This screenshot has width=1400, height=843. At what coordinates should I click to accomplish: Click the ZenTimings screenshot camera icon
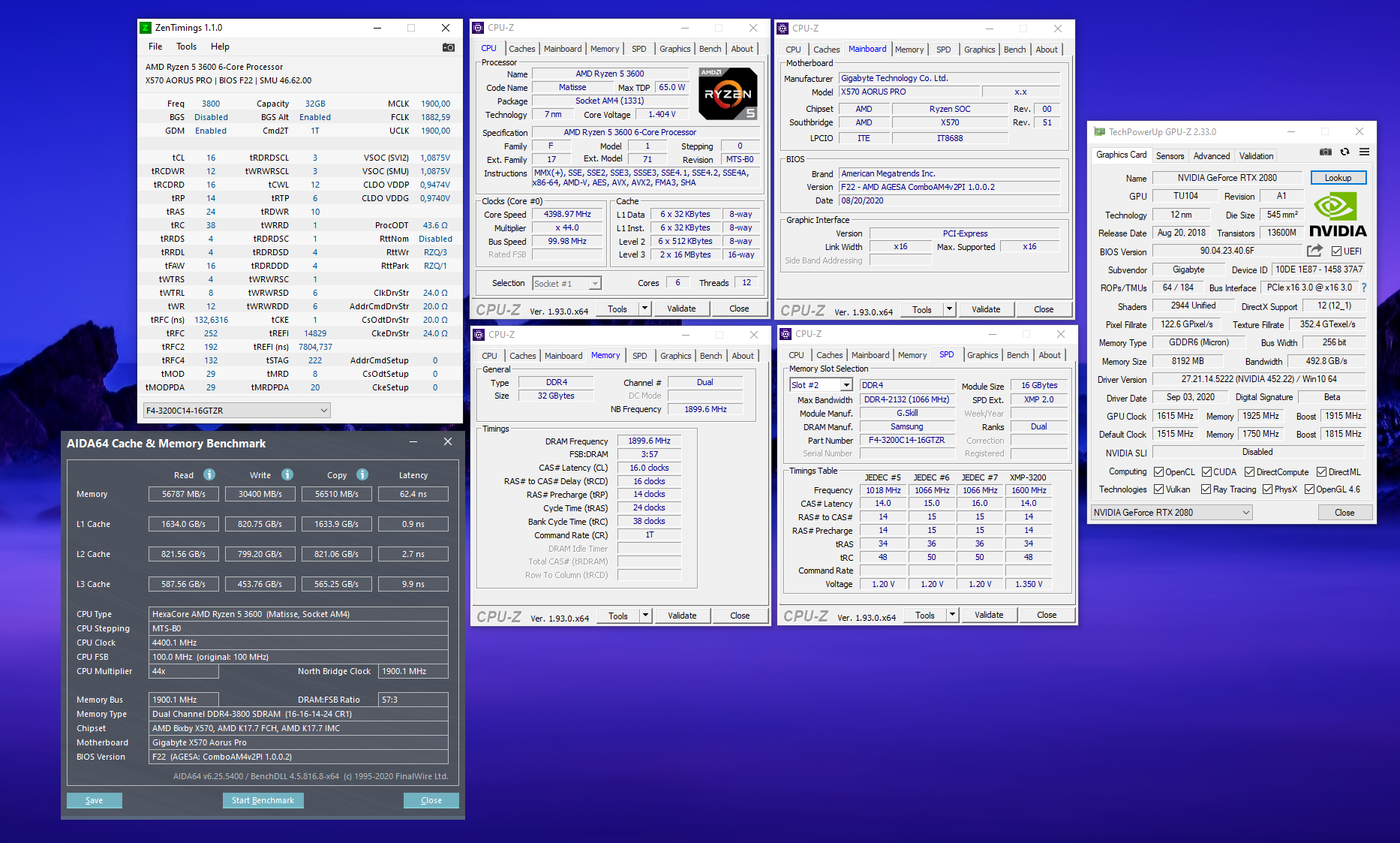tap(449, 47)
